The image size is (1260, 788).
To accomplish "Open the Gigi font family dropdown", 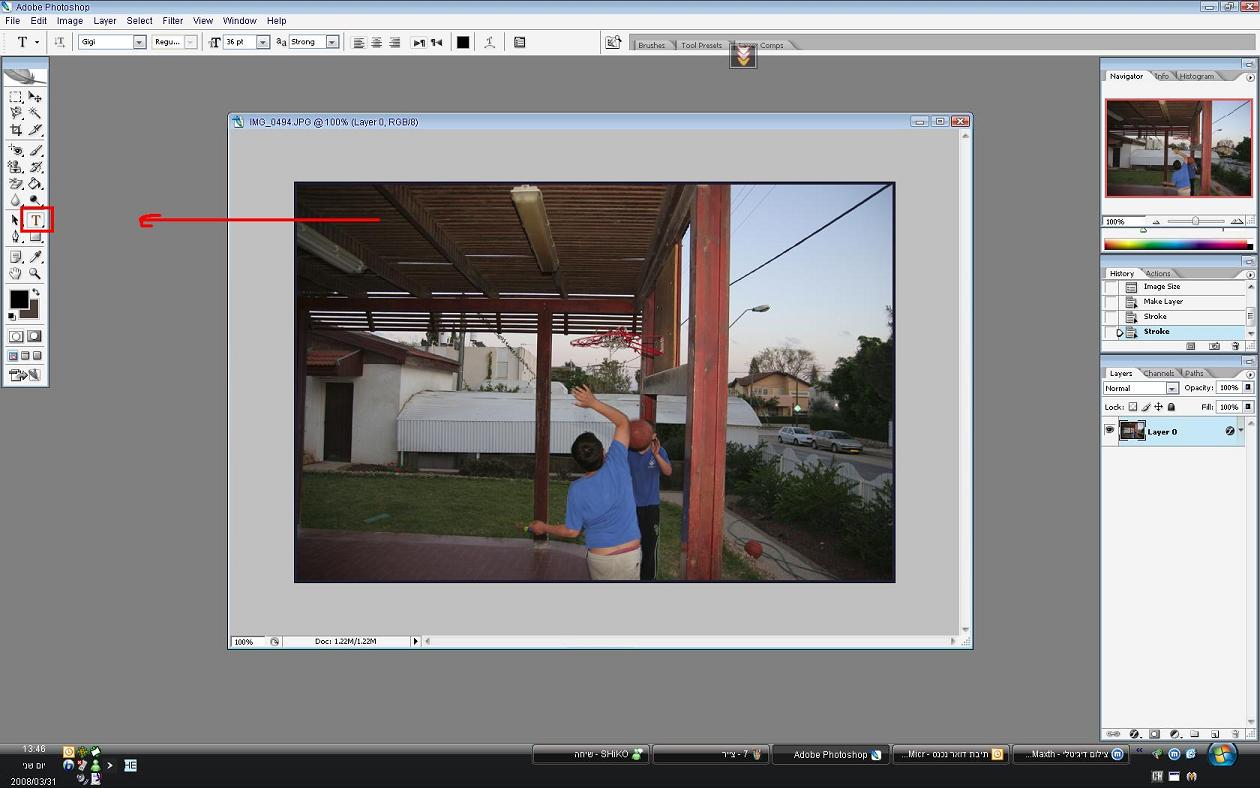I will tap(139, 42).
